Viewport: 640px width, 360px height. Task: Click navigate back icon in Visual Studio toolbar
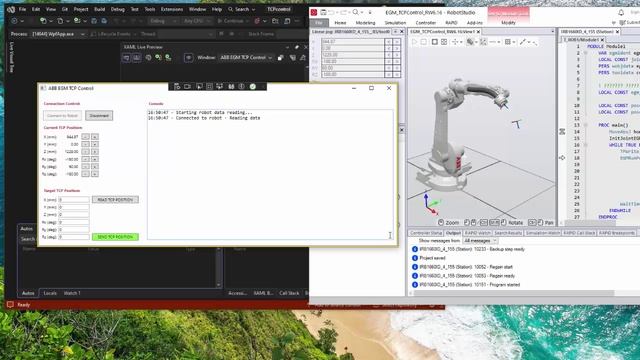pos(15,21)
